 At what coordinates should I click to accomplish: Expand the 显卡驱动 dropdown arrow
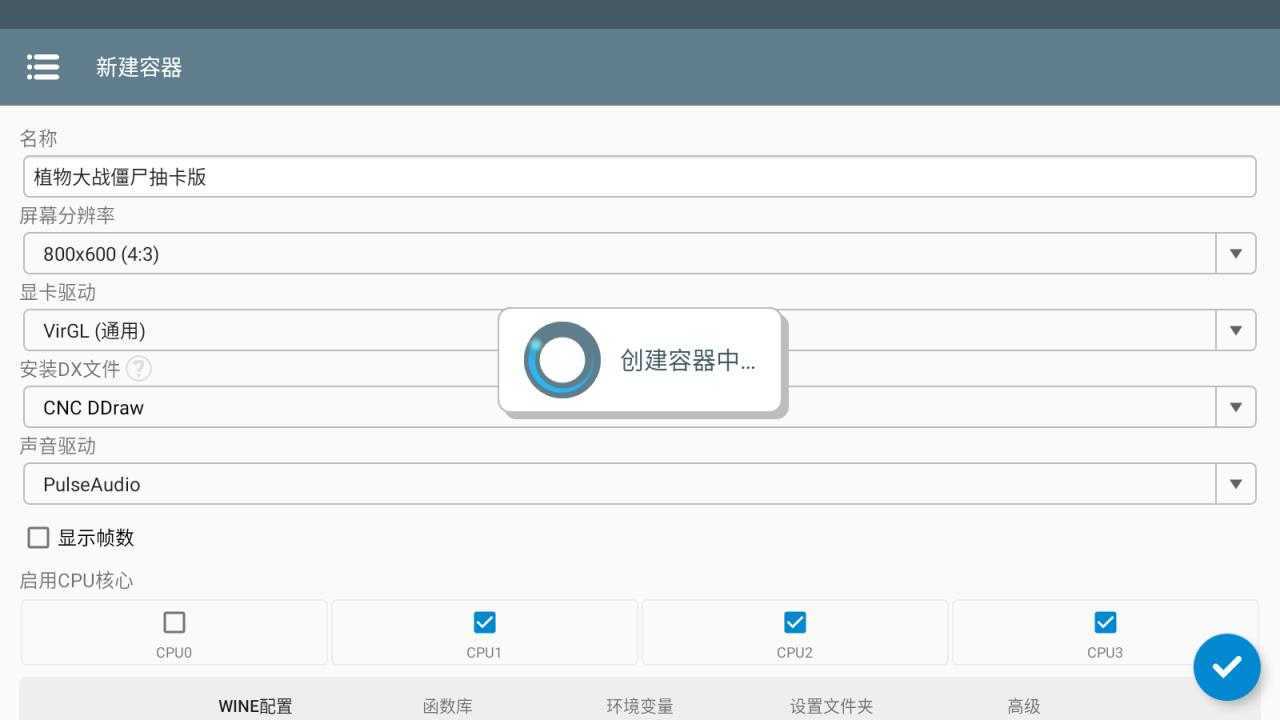coord(1235,331)
